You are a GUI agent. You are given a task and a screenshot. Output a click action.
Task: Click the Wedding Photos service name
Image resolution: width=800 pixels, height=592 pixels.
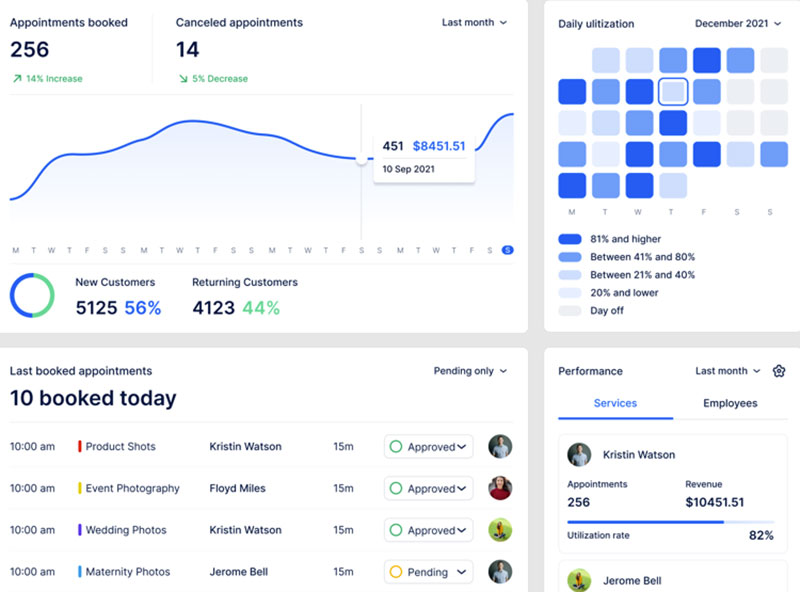[126, 530]
